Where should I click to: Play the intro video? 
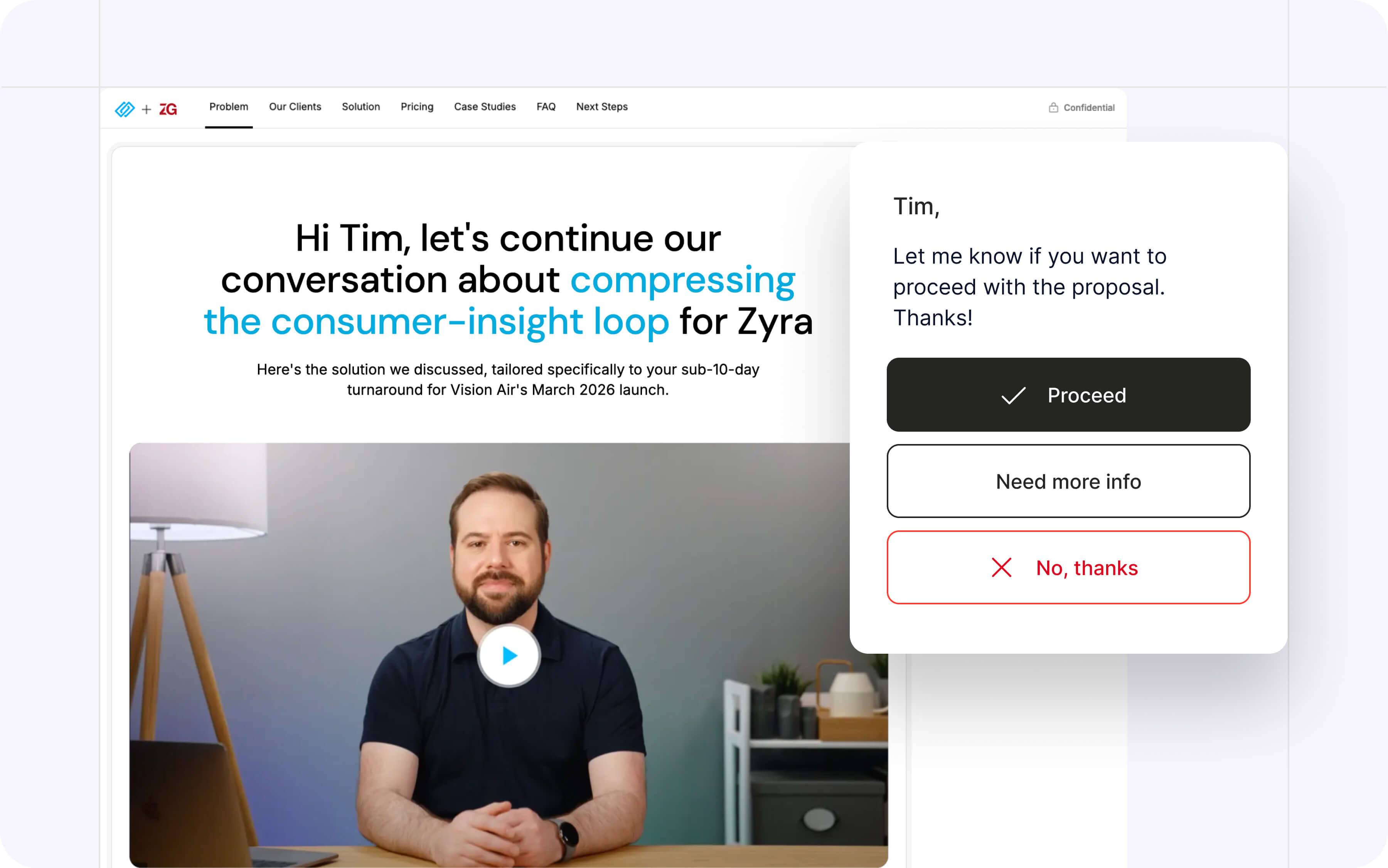(509, 655)
